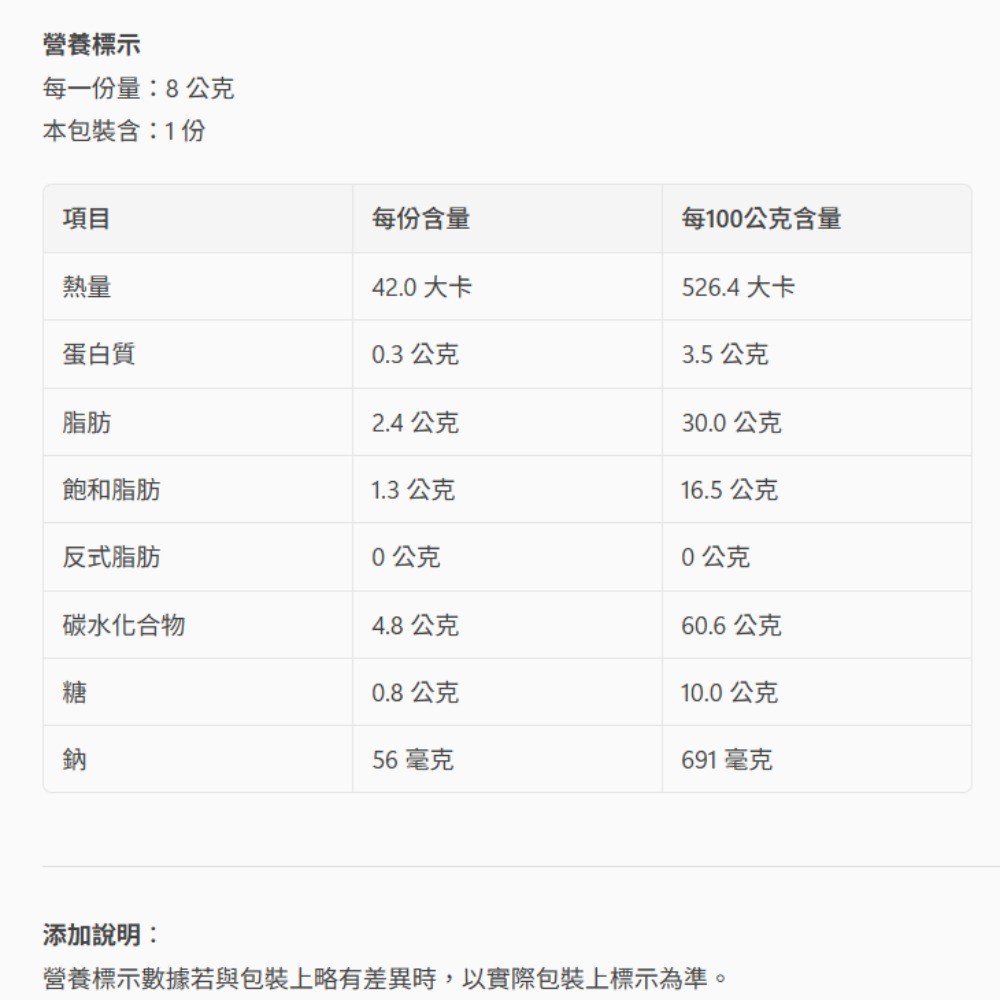Click the 反式脂肪 row label
The image size is (1000, 1000).
click(111, 557)
